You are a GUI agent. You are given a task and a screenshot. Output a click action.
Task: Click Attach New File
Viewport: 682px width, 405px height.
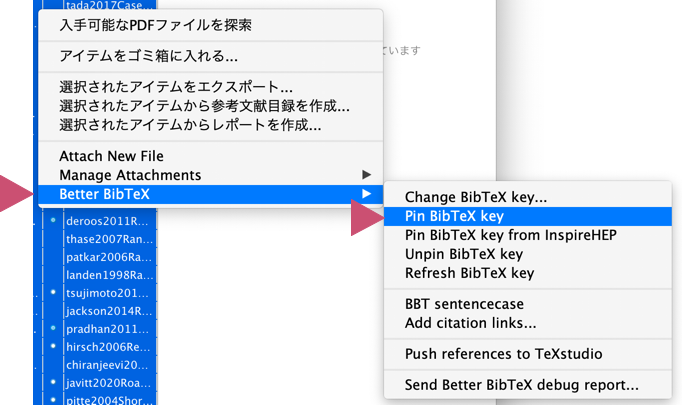tap(111, 156)
